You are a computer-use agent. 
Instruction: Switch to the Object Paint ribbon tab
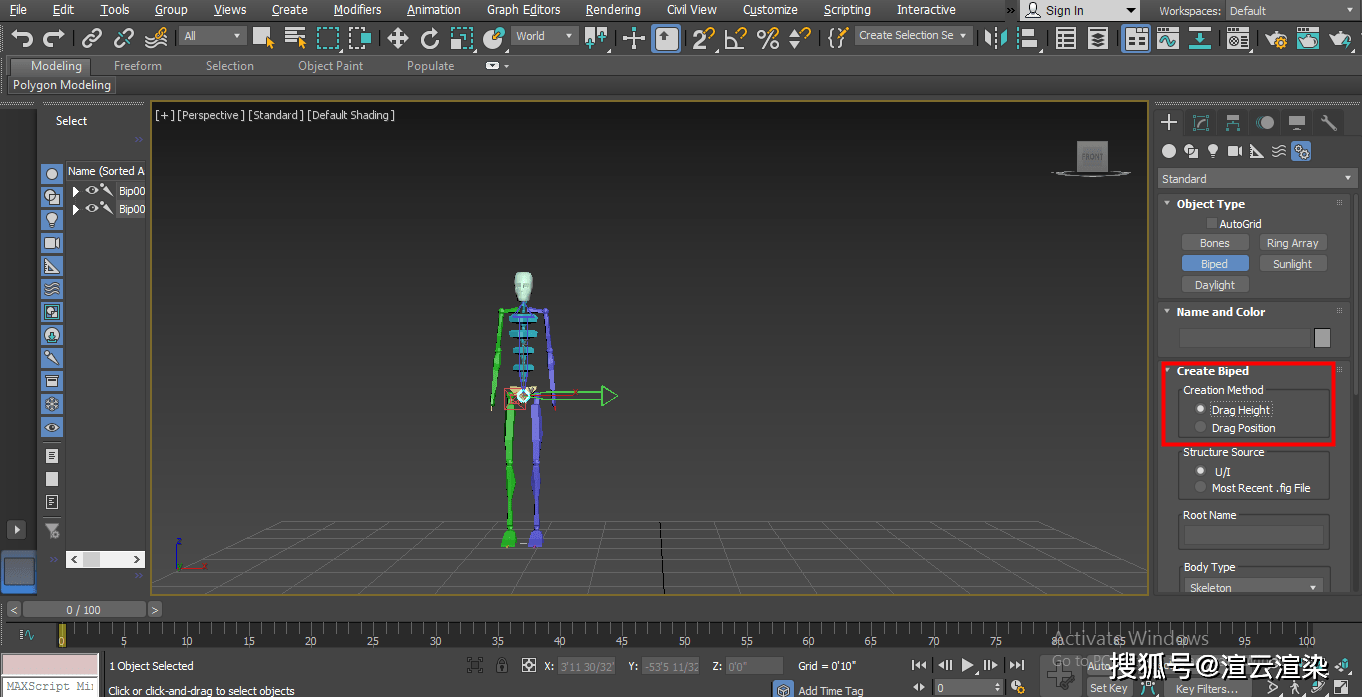(x=331, y=66)
